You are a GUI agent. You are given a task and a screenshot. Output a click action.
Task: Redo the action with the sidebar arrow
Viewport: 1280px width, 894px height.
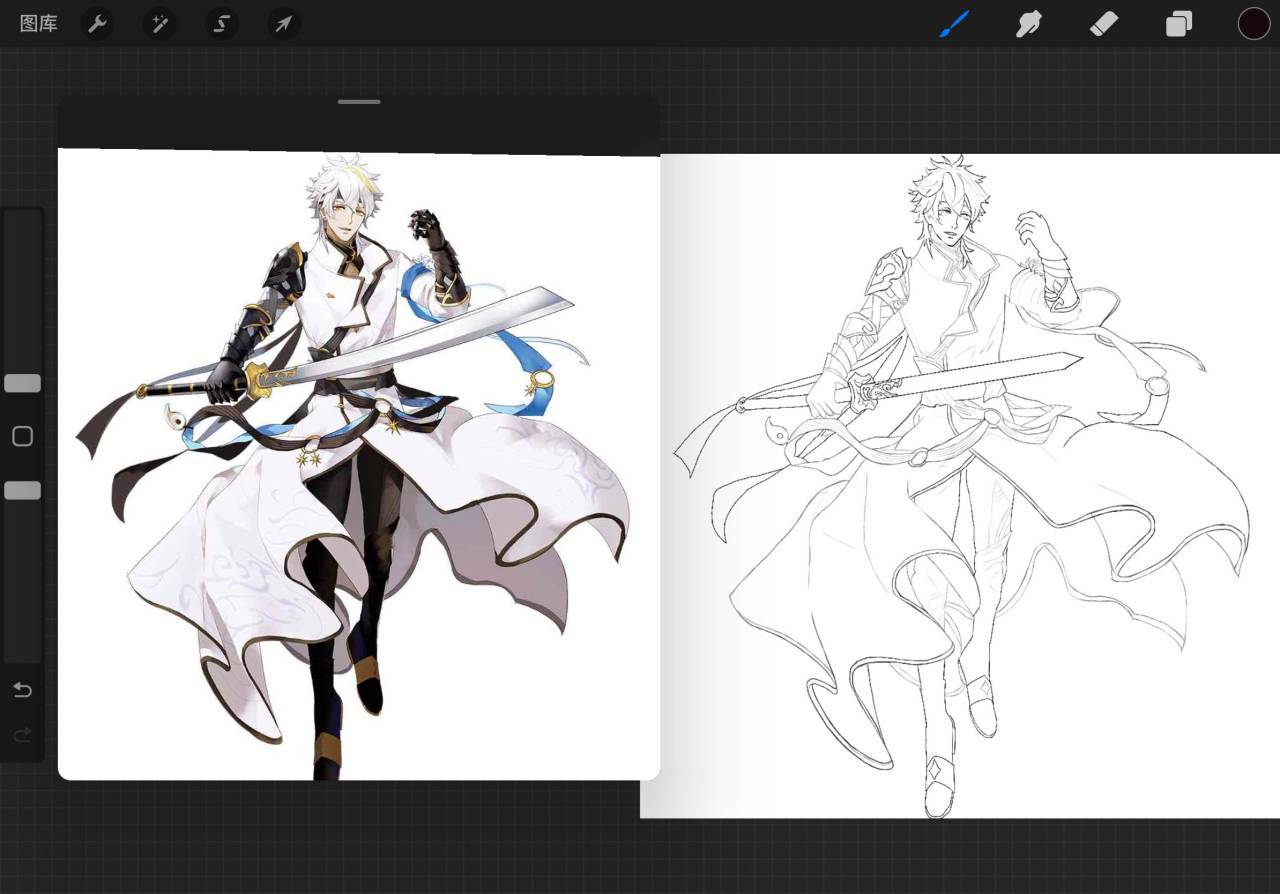click(x=22, y=736)
